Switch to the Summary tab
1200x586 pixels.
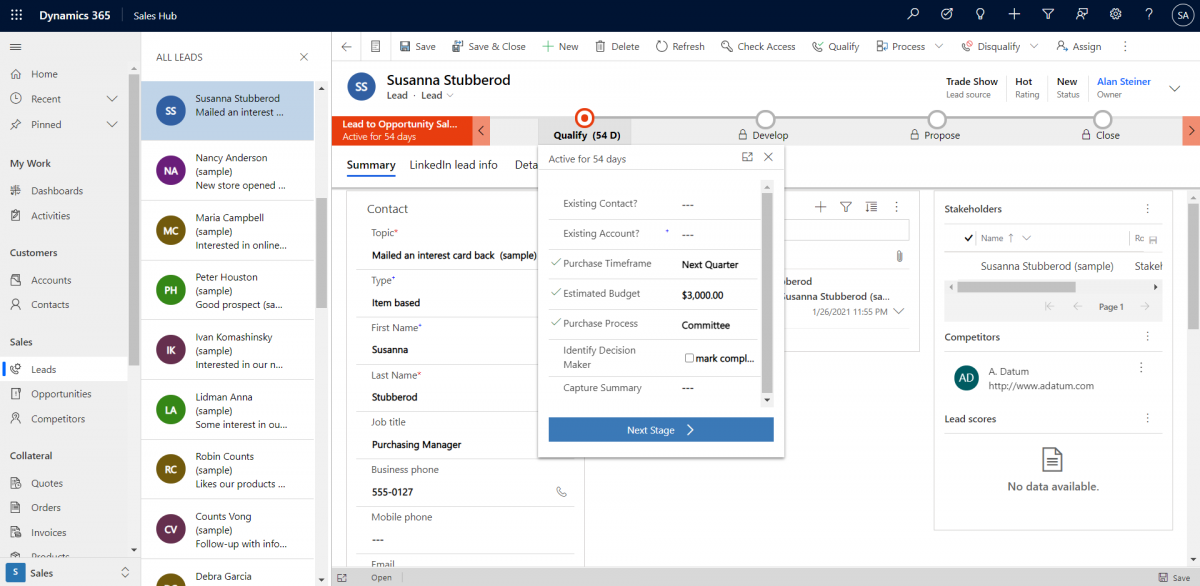pyautogui.click(x=371, y=165)
